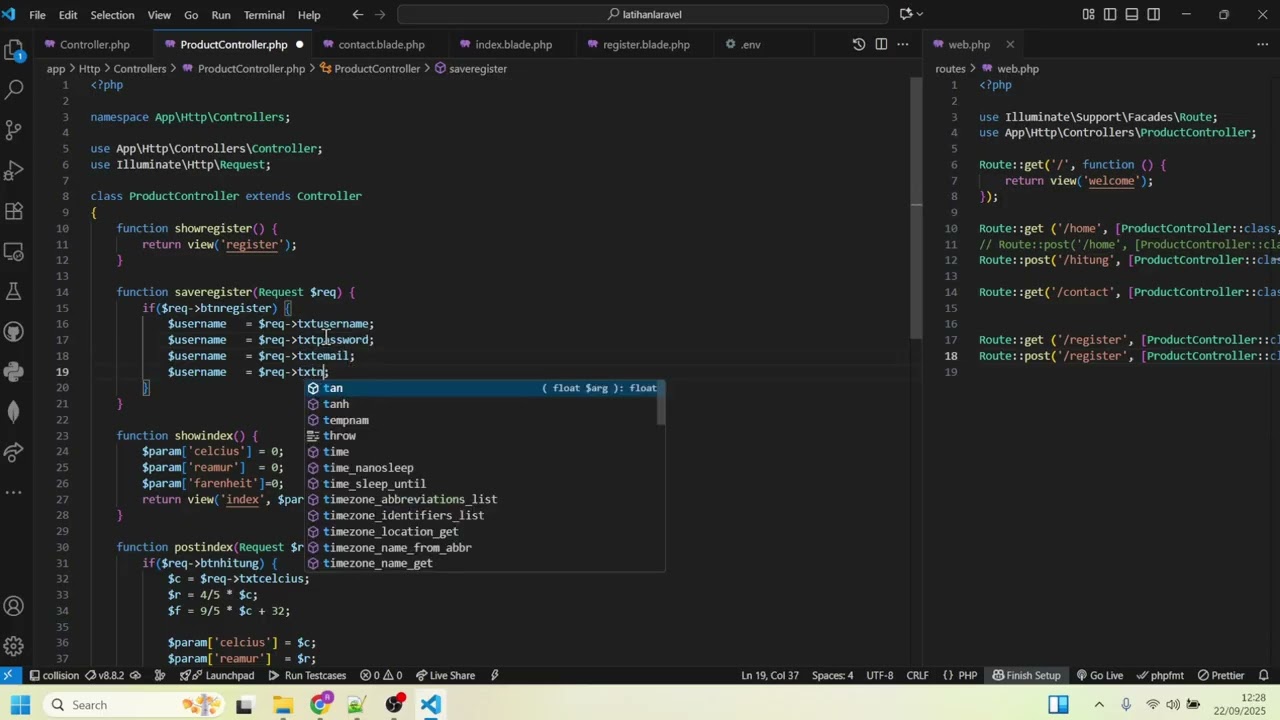
Task: Open the Run and Debug view
Action: (x=14, y=170)
